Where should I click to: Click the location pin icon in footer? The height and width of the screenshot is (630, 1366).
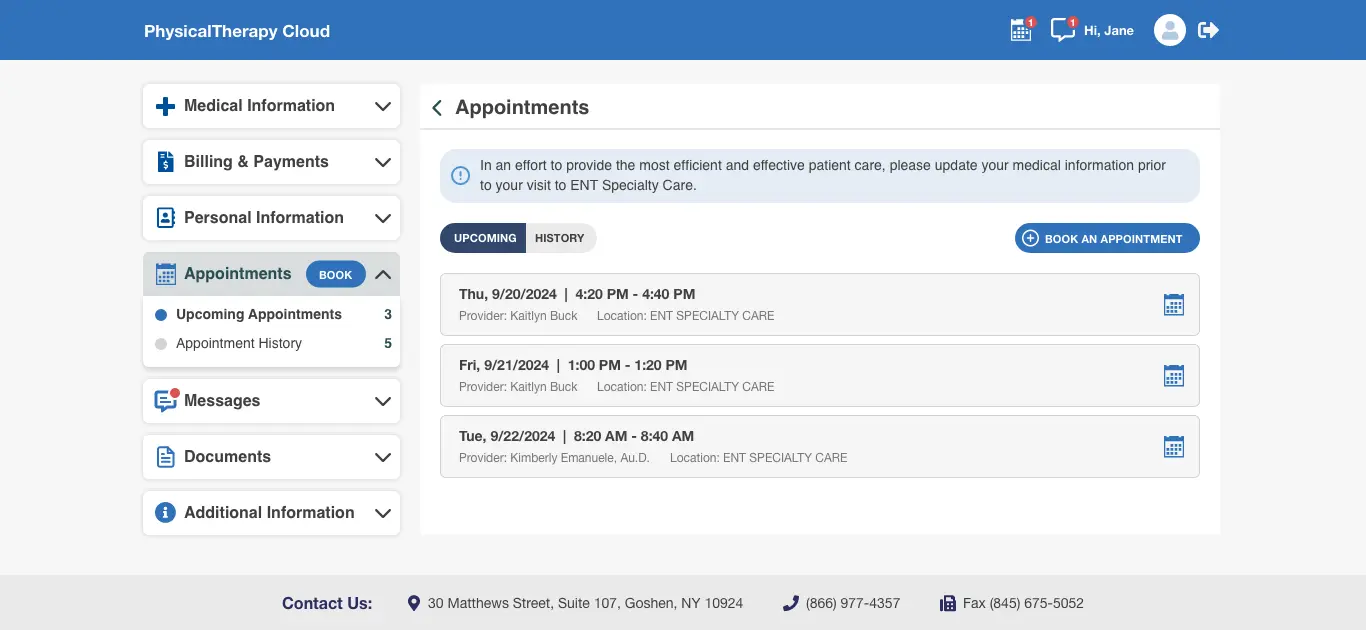(413, 602)
